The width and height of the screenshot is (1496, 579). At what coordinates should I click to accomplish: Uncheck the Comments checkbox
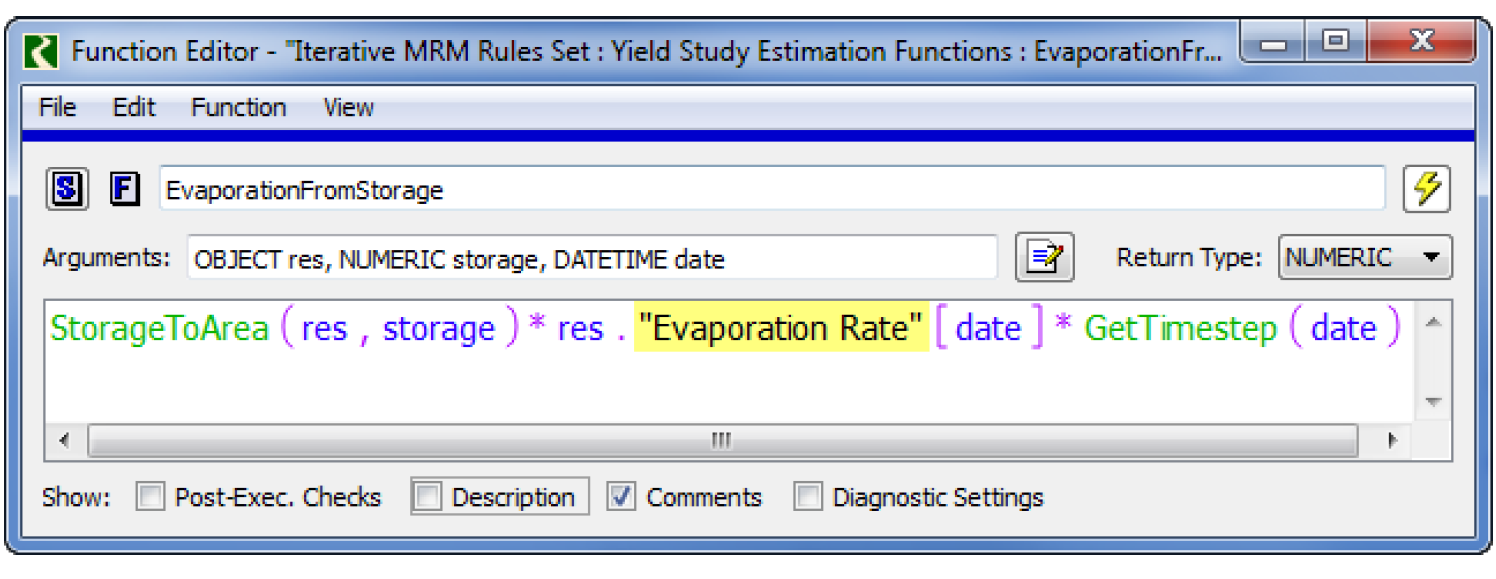622,497
